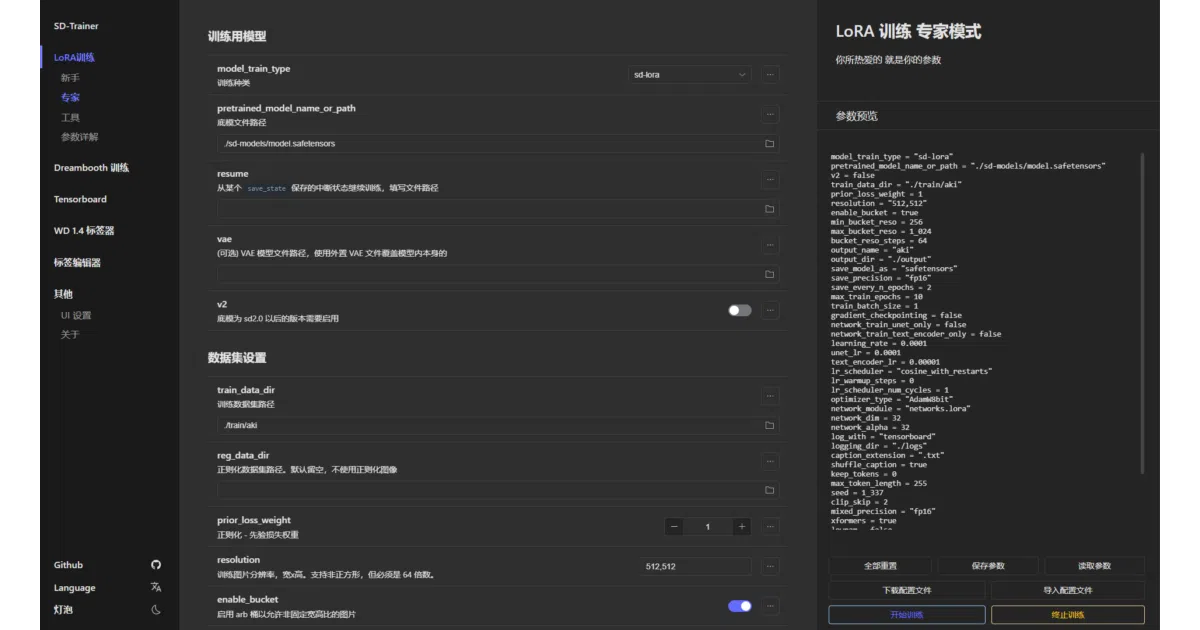This screenshot has width=1200, height=630.
Task: Open LoRA训练 in sidebar
Action: click(x=74, y=58)
